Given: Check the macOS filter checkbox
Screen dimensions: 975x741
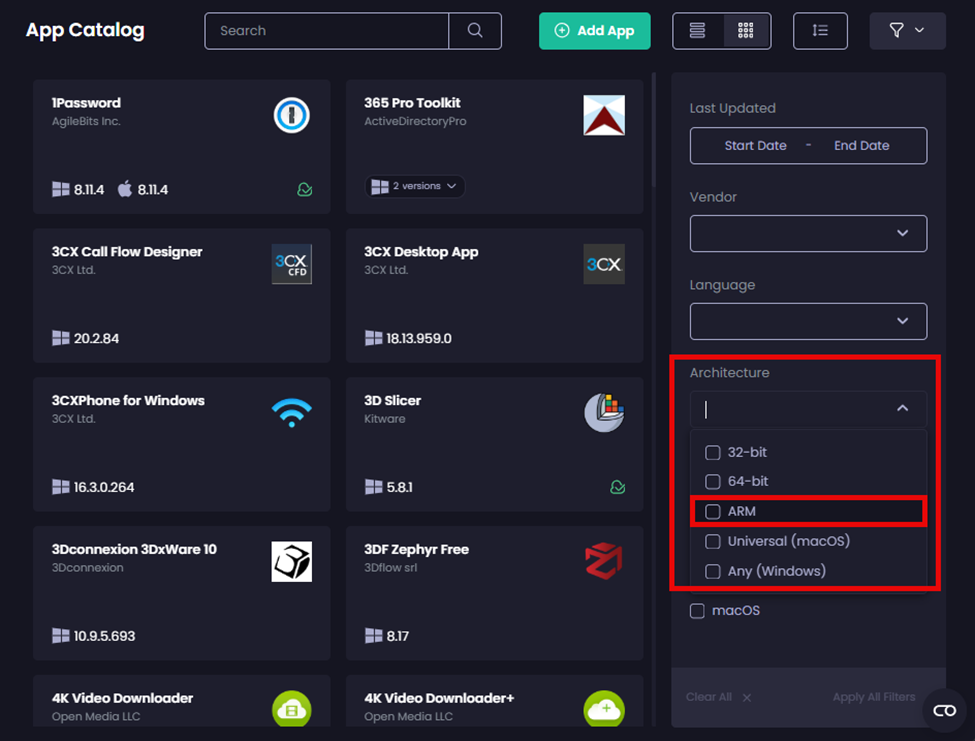Looking at the screenshot, I should pos(697,610).
